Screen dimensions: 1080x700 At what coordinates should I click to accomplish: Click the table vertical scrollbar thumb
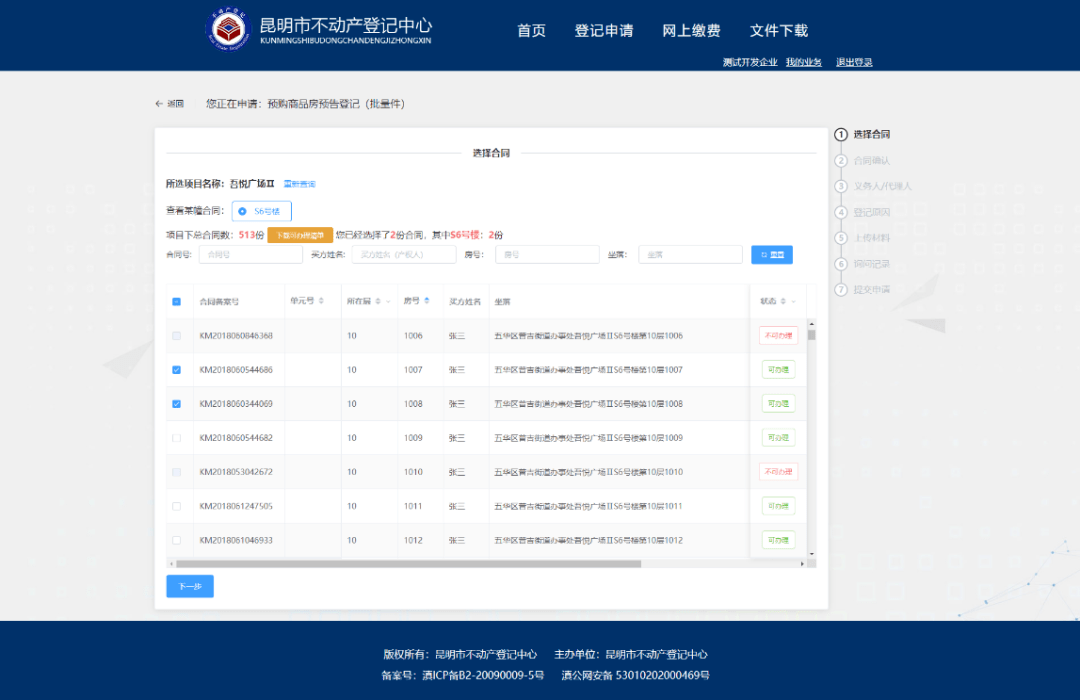(811, 335)
